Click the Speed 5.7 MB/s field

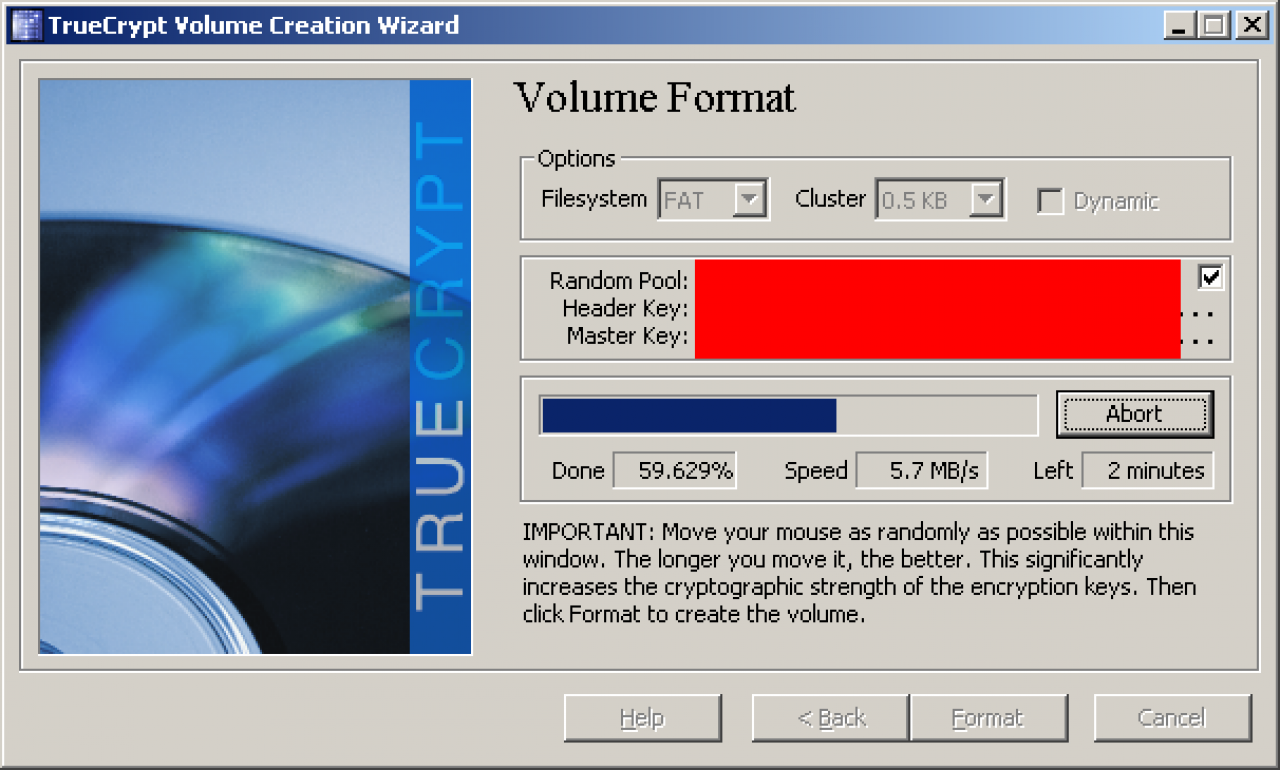pyautogui.click(x=922, y=471)
